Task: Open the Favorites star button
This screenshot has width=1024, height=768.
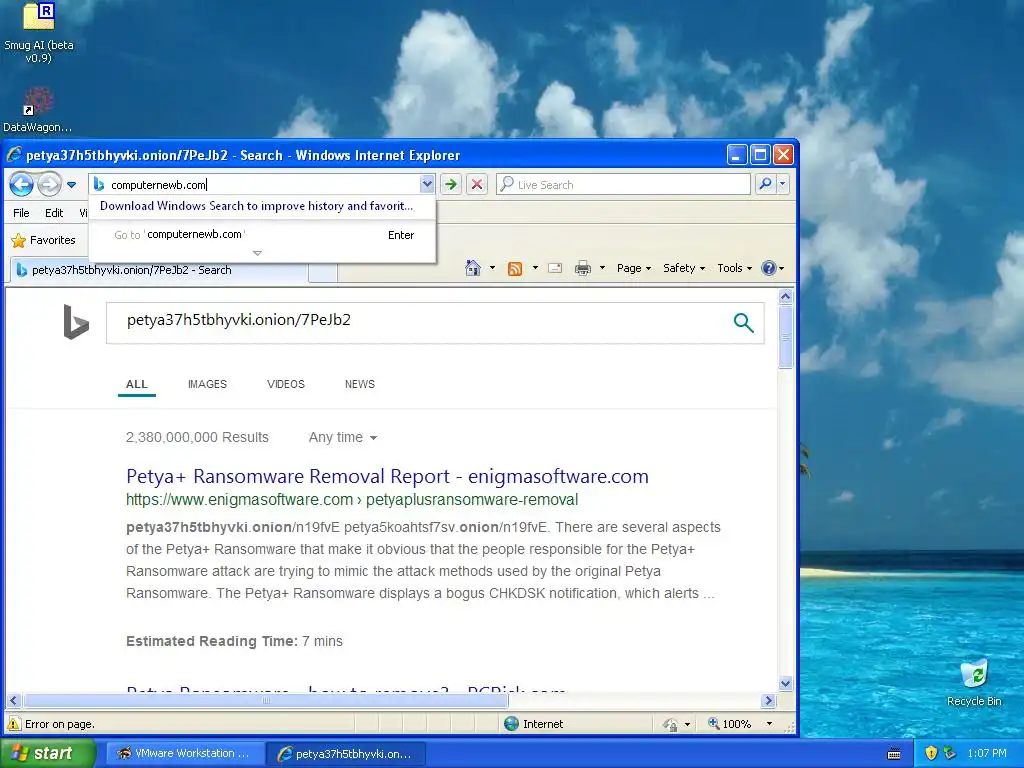Action: click(x=44, y=240)
